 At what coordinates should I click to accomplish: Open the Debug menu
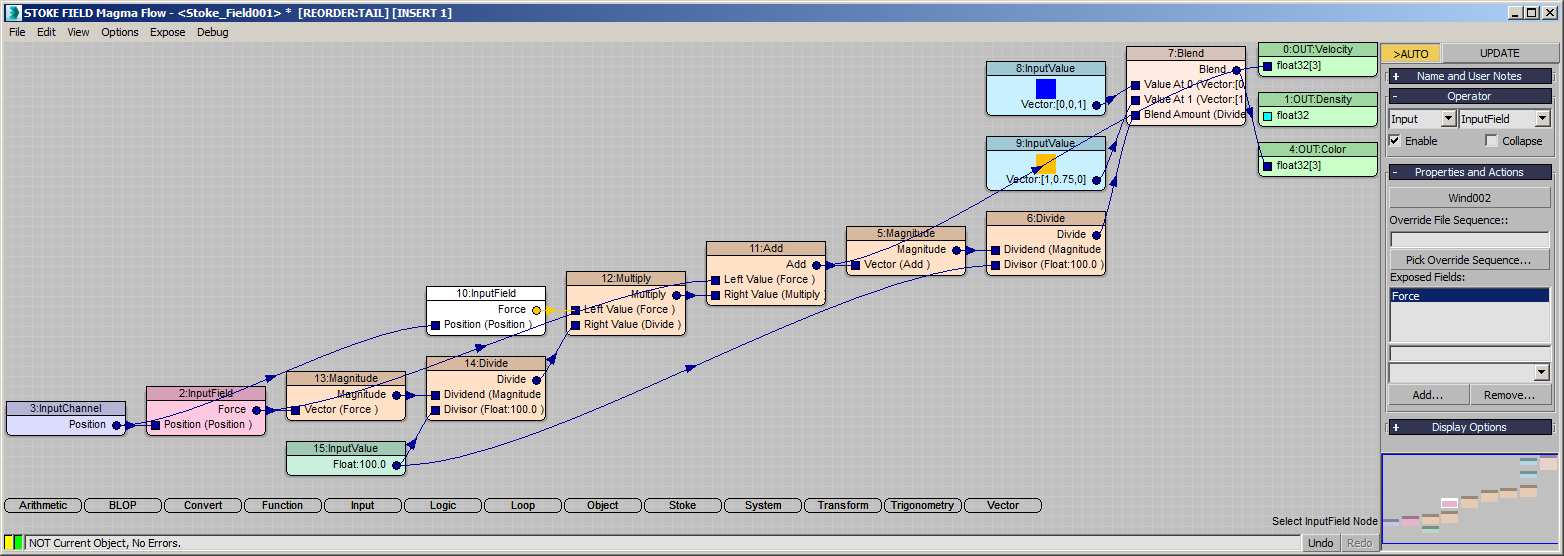click(212, 32)
